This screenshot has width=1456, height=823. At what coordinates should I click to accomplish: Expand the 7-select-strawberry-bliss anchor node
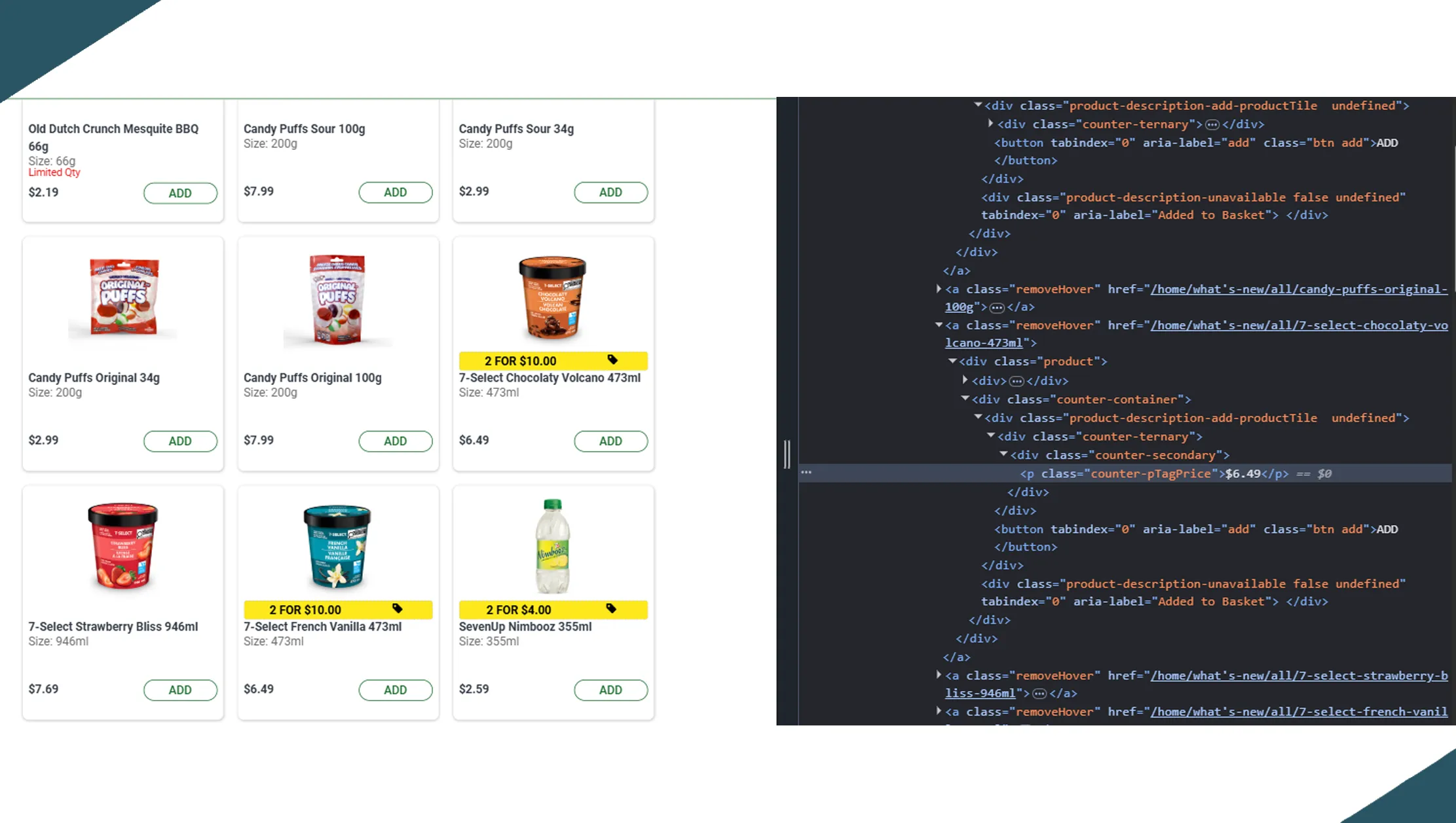tap(939, 674)
